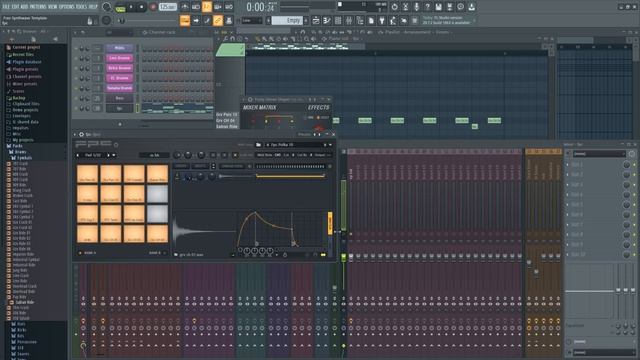
Task: Click the mixer view faders icon
Action: [x=349, y=20]
